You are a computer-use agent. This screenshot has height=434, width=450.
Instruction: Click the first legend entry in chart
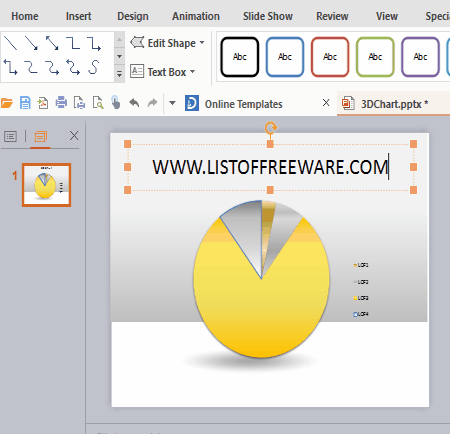coord(361,265)
